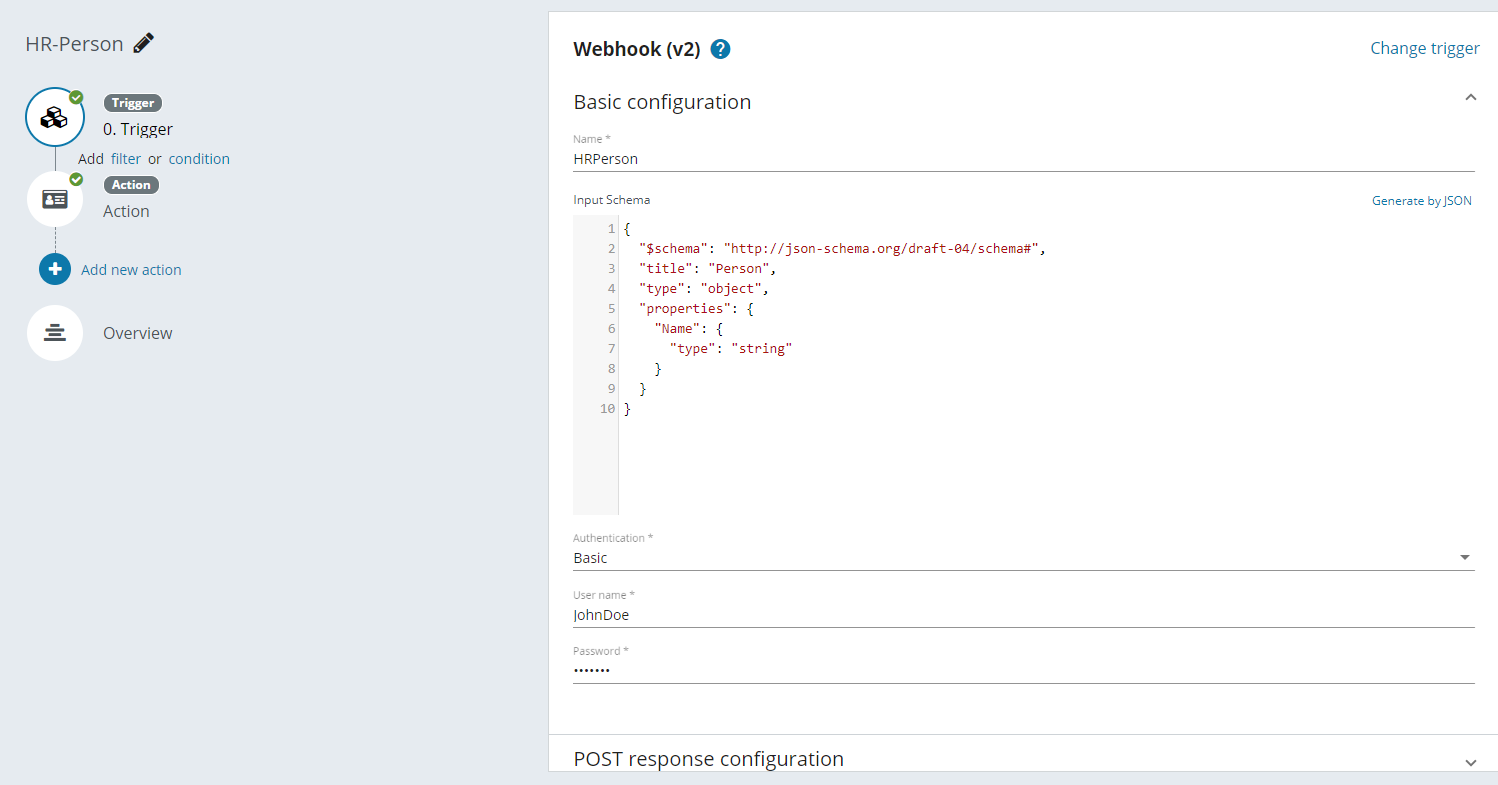Click the pencil icon beside HR-Person

144,43
